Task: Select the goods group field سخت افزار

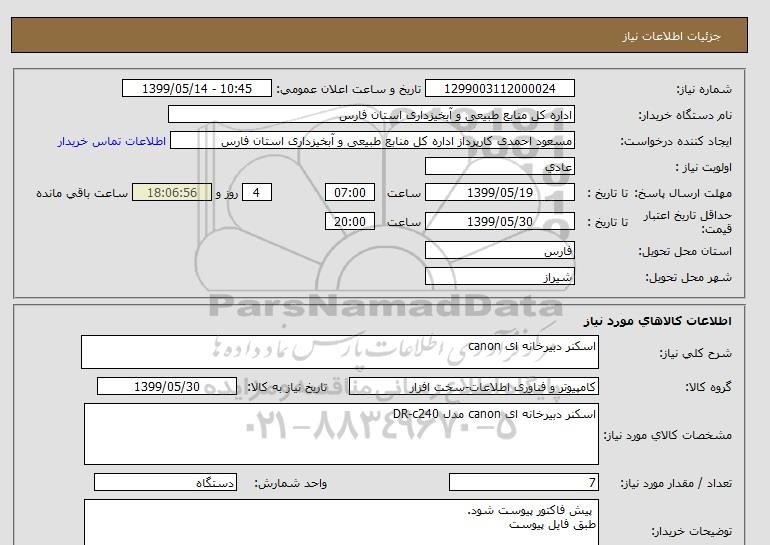Action: (473, 386)
